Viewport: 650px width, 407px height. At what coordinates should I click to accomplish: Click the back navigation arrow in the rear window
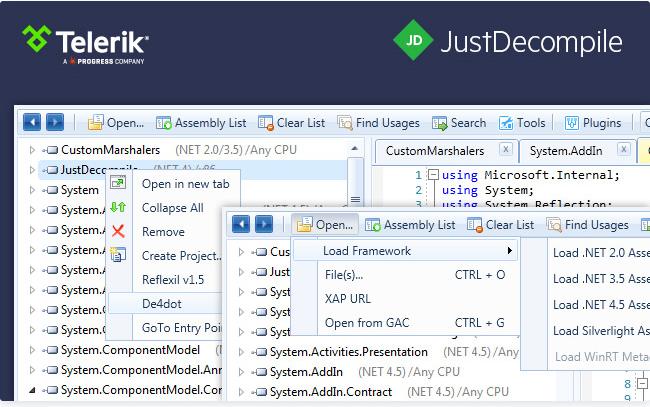coord(32,122)
